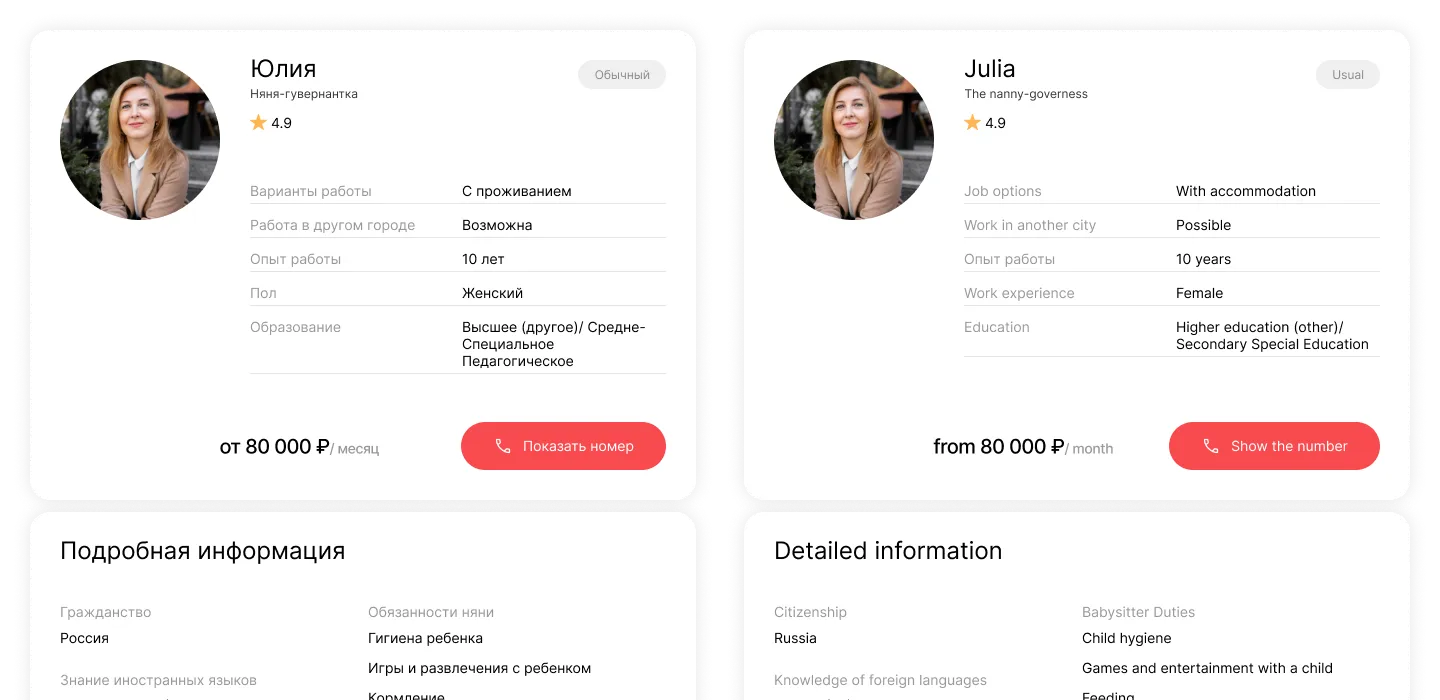Click the Обычный status badge

(x=622, y=75)
